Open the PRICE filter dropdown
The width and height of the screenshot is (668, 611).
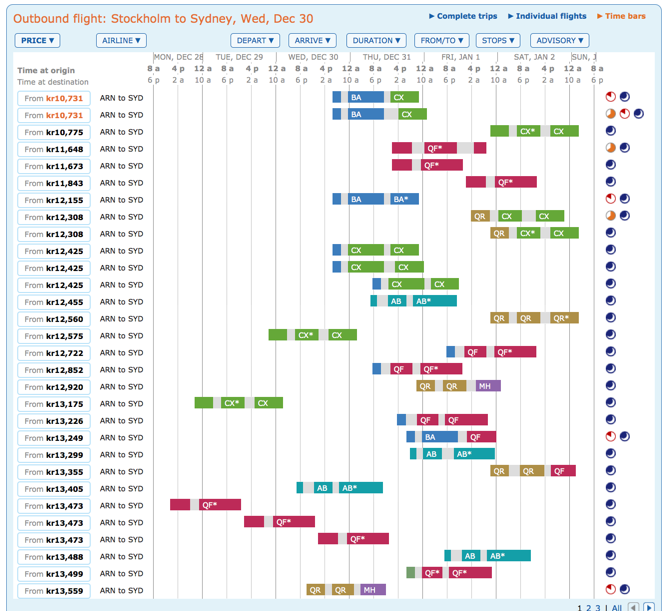coord(37,41)
